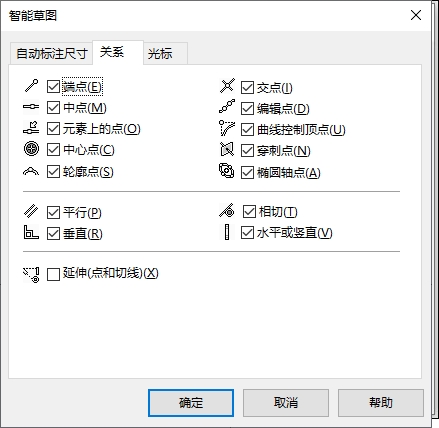Switch to the 自动标注尺寸 tab
This screenshot has width=439, height=428.
51,53
